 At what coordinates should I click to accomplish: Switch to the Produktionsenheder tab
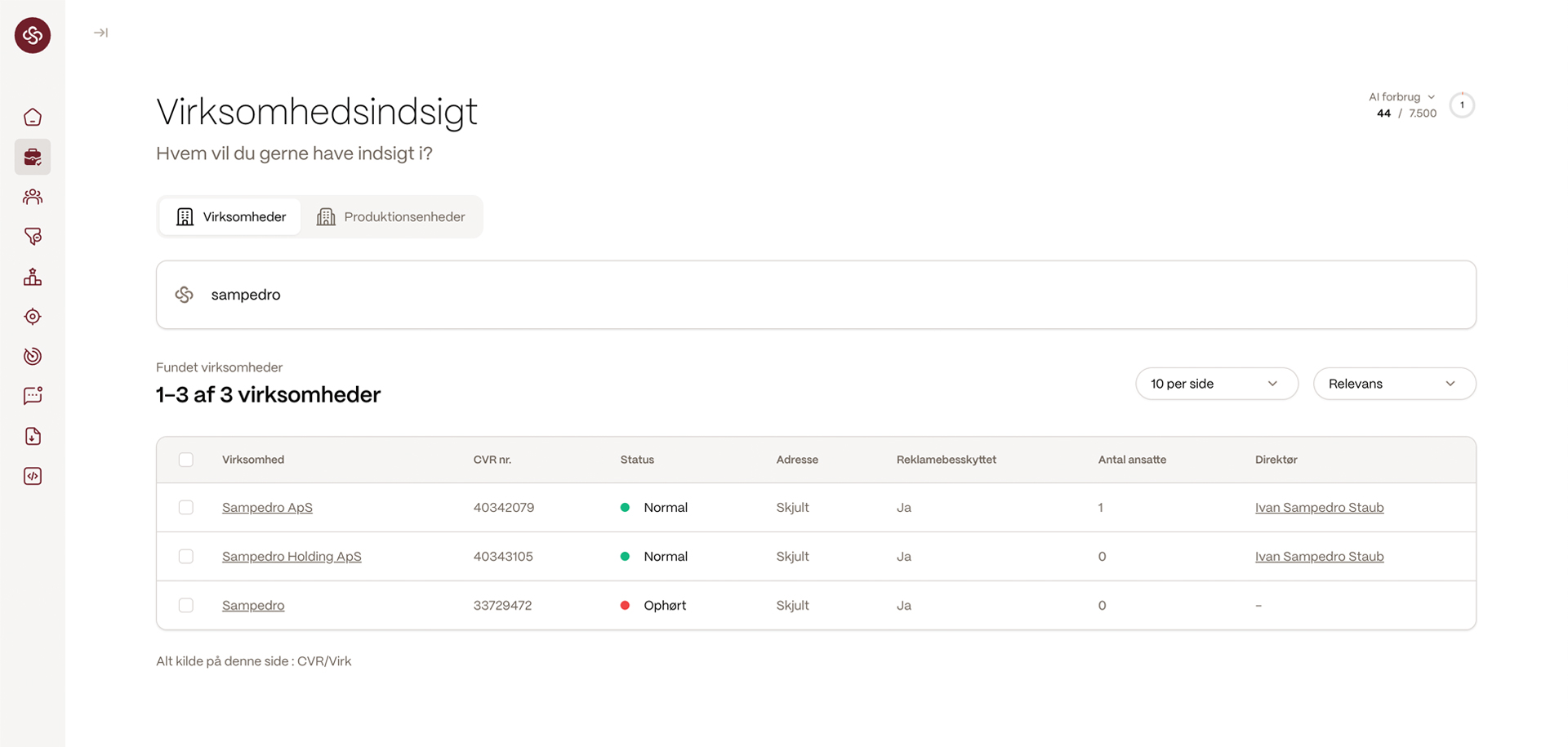pos(391,217)
